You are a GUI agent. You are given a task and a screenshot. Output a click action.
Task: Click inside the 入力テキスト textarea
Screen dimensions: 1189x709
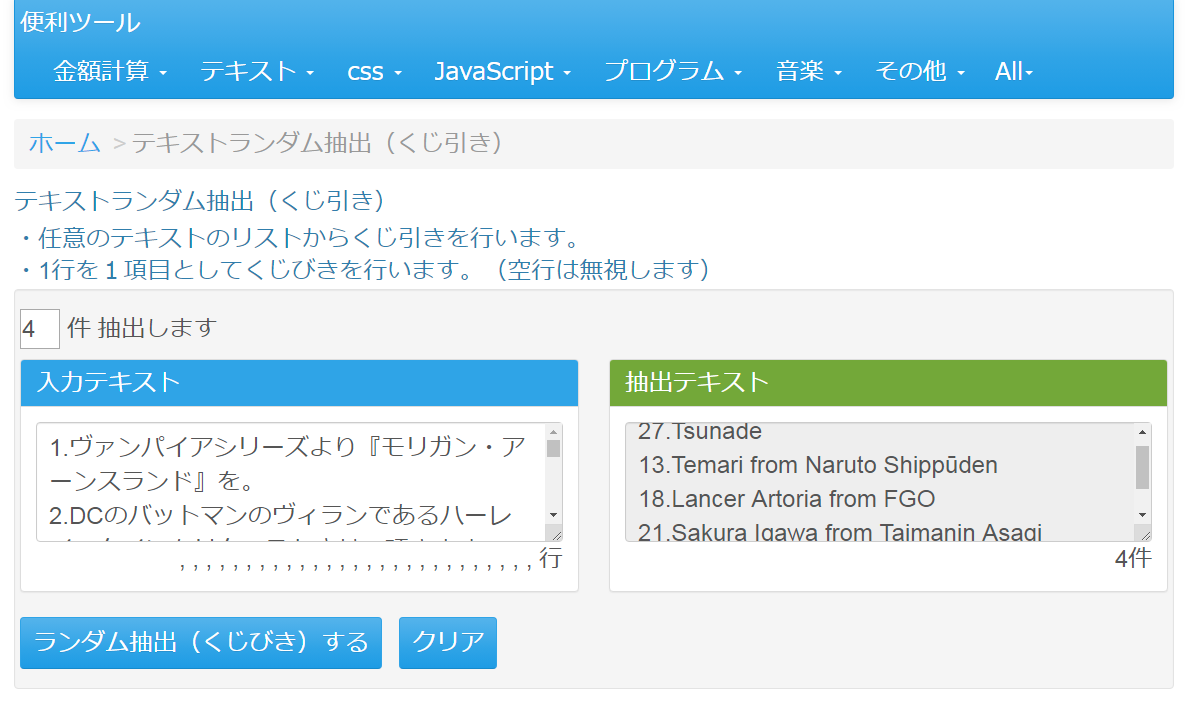coord(290,482)
